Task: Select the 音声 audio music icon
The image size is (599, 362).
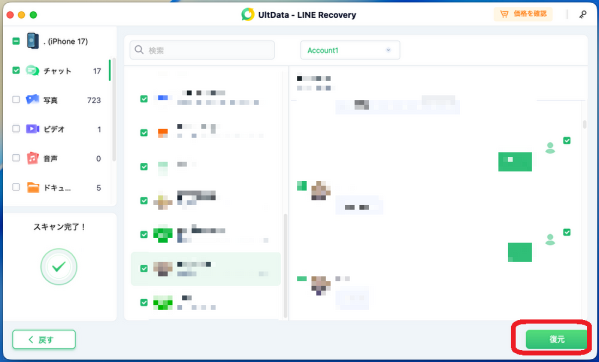Action: [x=32, y=158]
